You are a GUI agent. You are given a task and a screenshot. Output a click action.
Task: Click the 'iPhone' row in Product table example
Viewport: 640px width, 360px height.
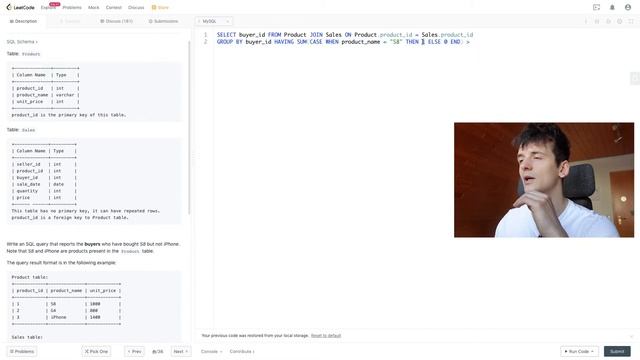pos(66,317)
